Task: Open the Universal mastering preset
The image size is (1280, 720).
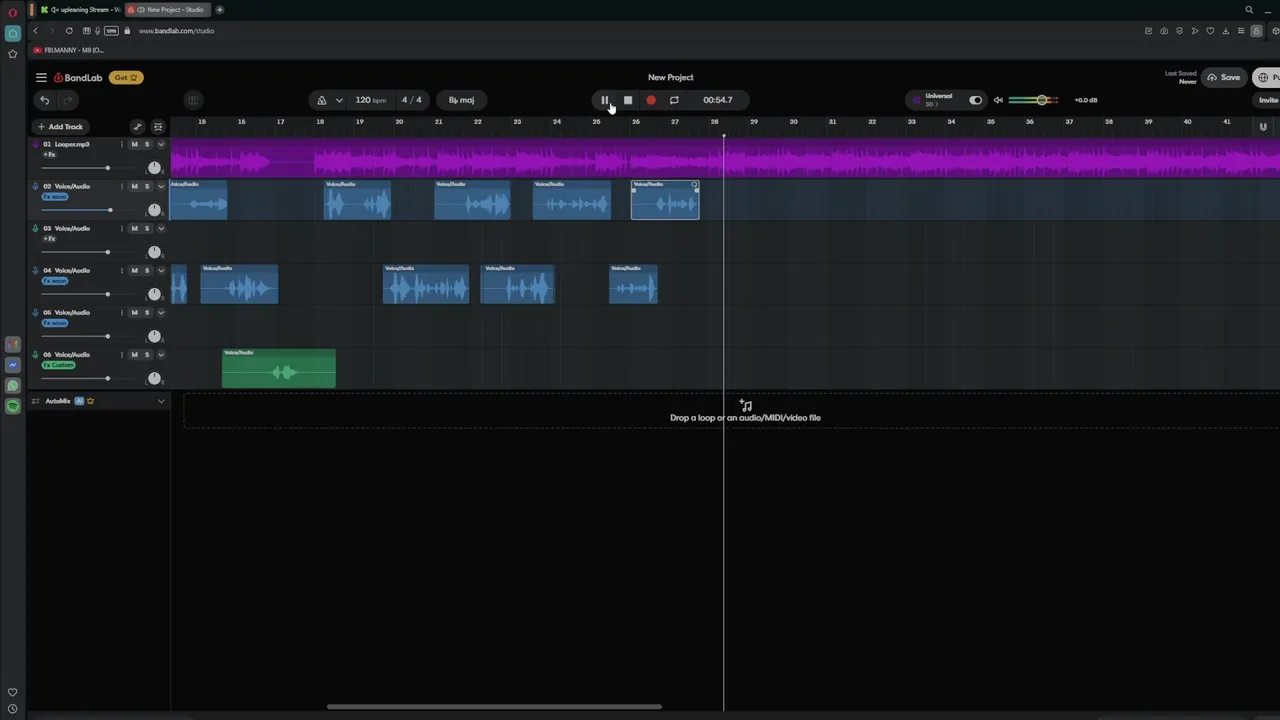Action: 938,100
